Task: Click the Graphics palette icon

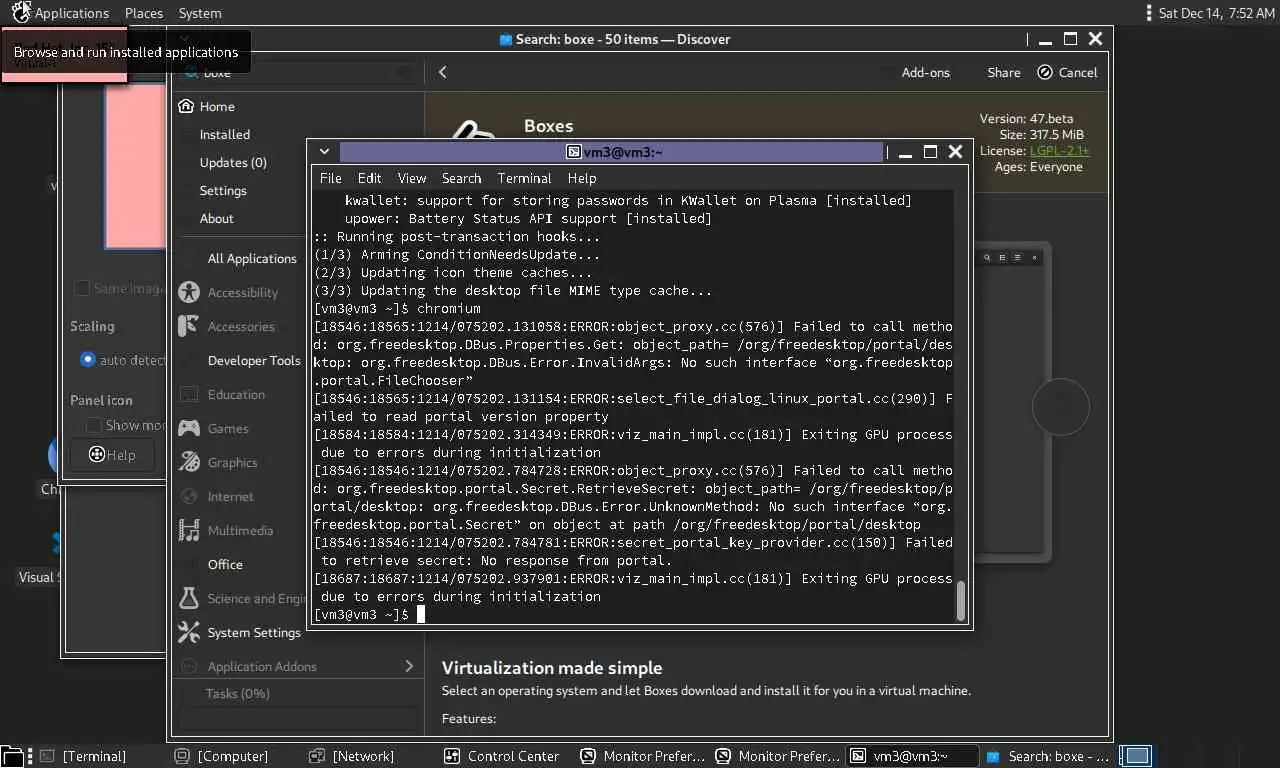Action: [188, 462]
